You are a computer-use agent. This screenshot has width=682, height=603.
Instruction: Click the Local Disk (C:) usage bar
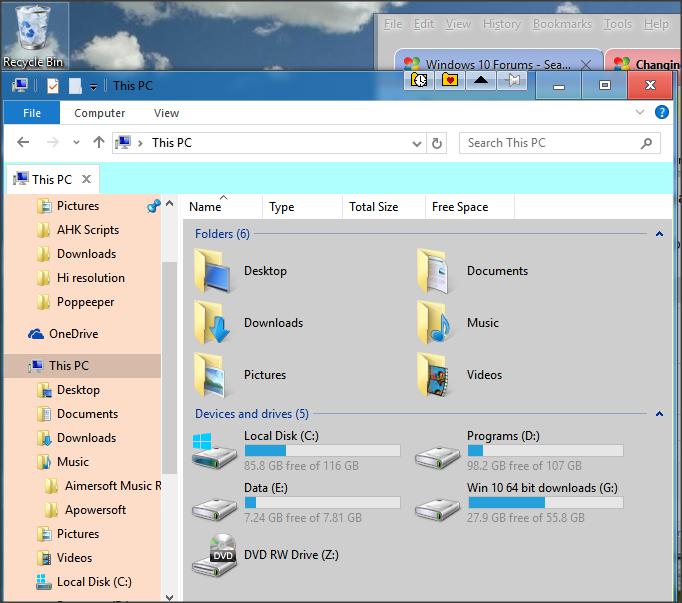[322, 451]
